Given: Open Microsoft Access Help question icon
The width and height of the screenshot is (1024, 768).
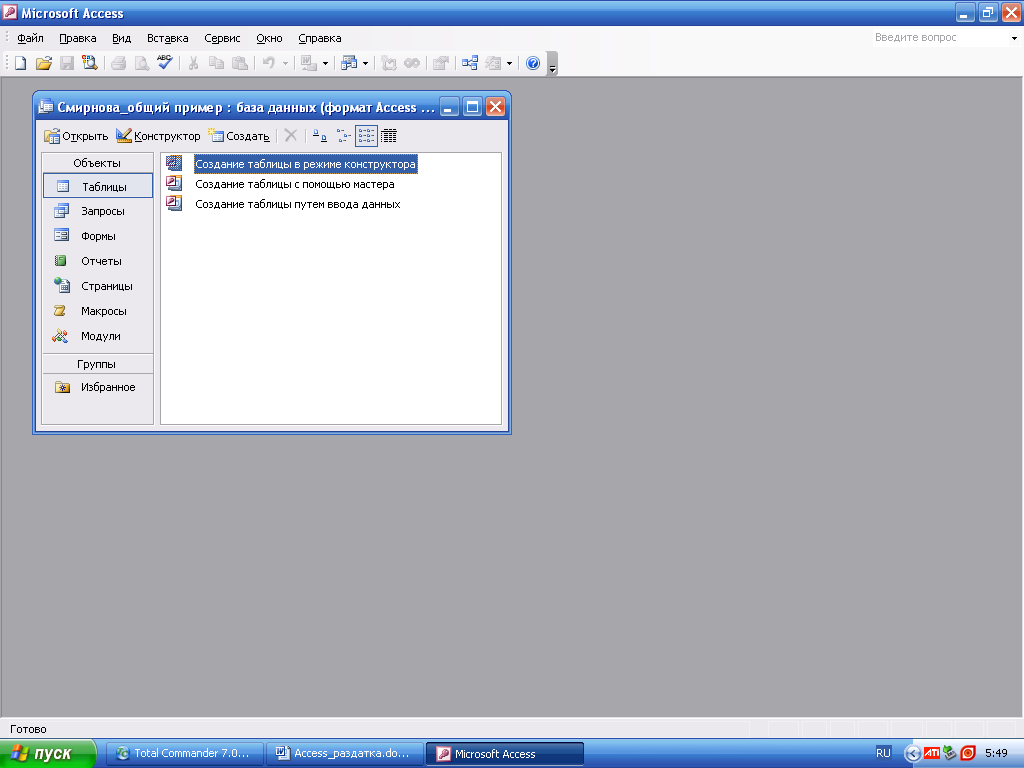Looking at the screenshot, I should coord(533,63).
